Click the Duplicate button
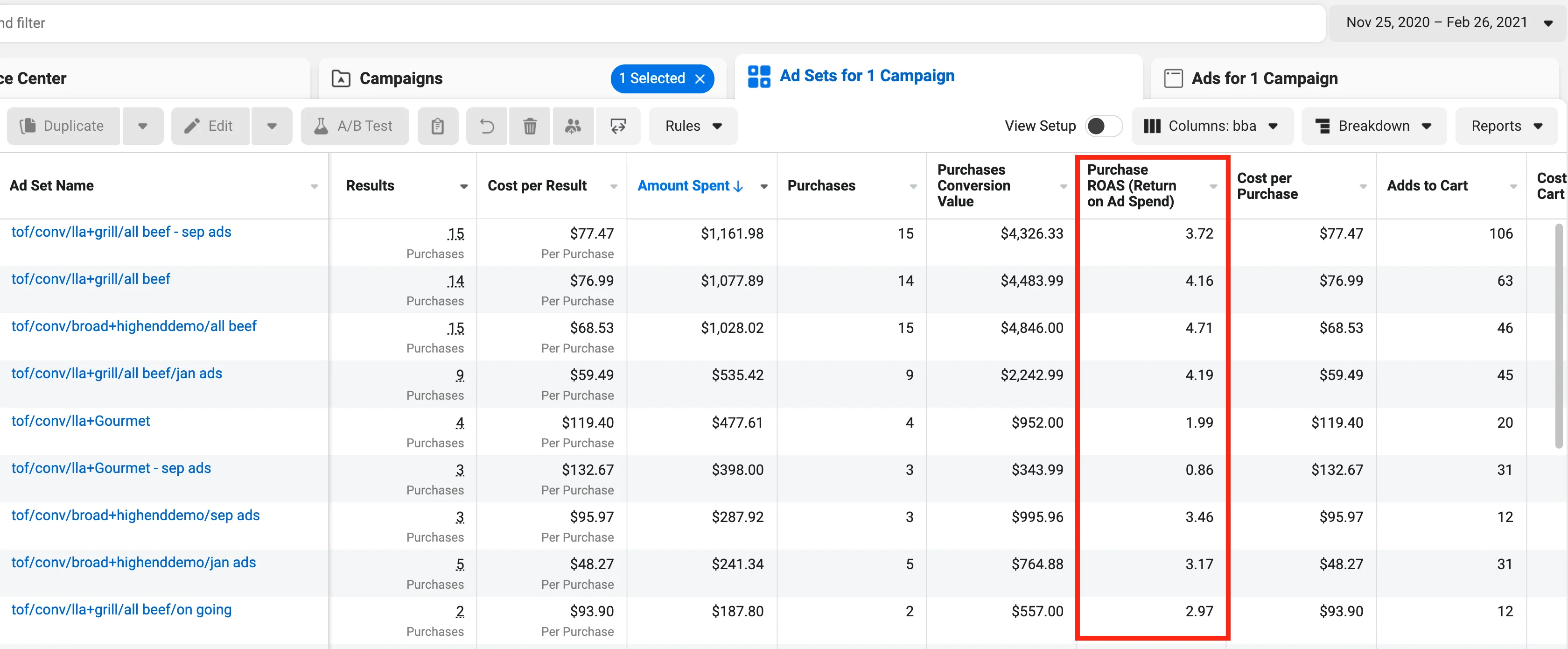The width and height of the screenshot is (1568, 649). click(63, 126)
